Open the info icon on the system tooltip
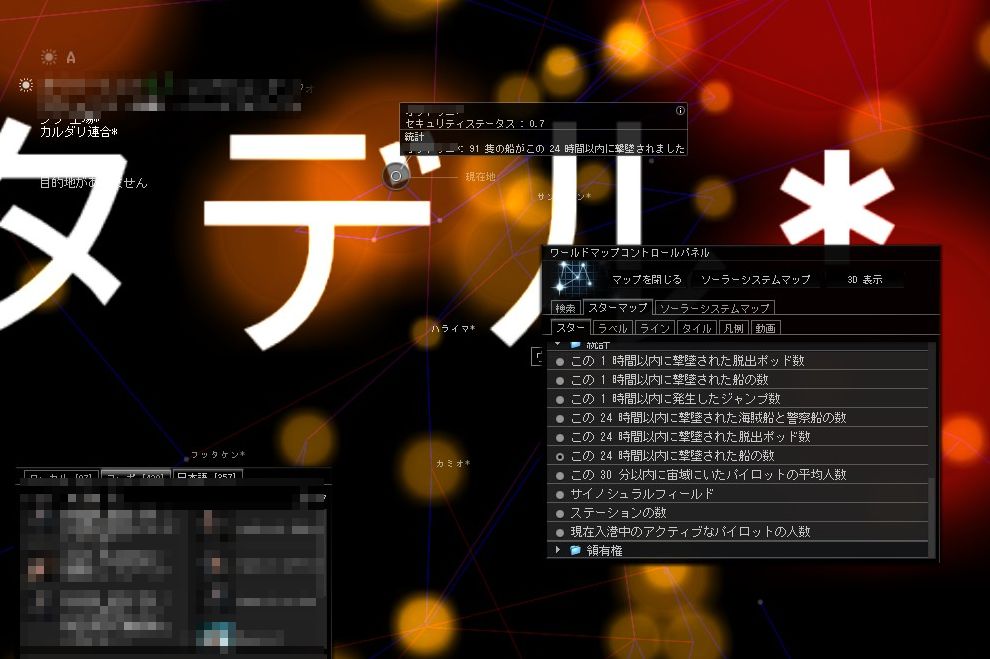990x659 pixels. (680, 110)
